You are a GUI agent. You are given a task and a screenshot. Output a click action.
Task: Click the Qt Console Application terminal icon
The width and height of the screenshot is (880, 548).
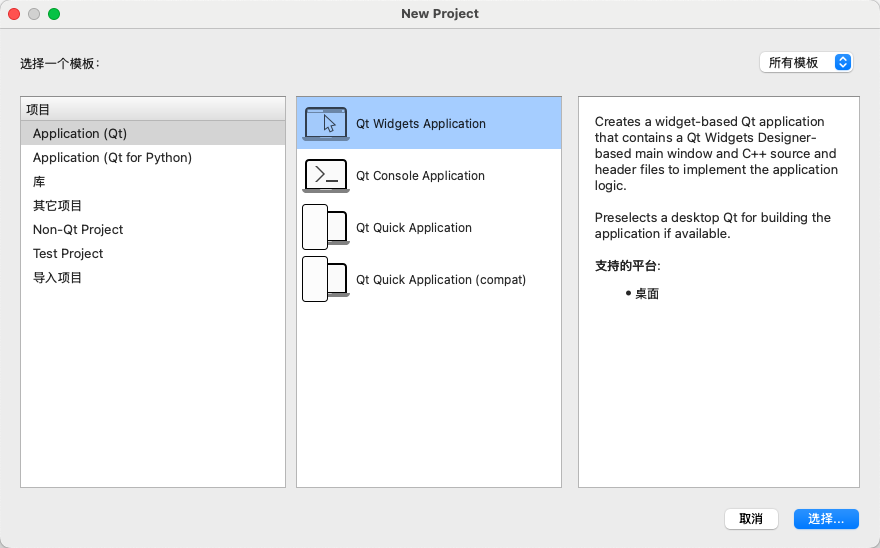326,176
